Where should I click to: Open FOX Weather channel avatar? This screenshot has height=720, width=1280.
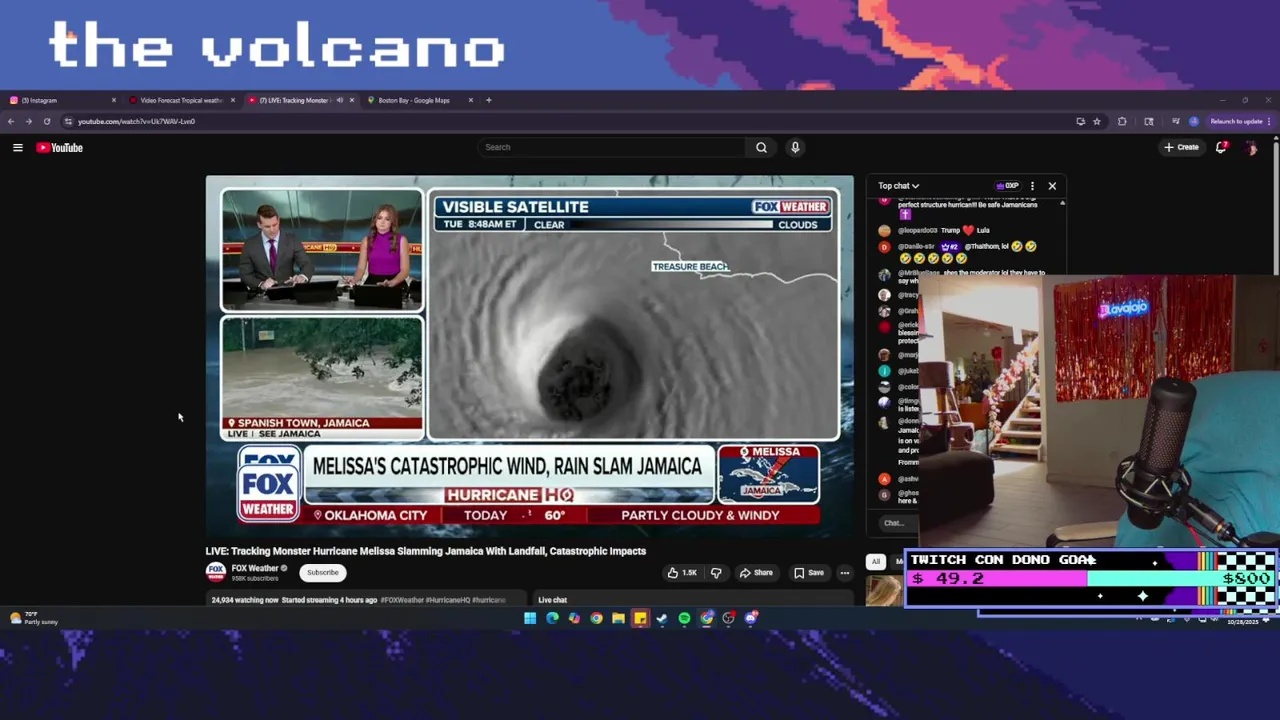coord(215,572)
